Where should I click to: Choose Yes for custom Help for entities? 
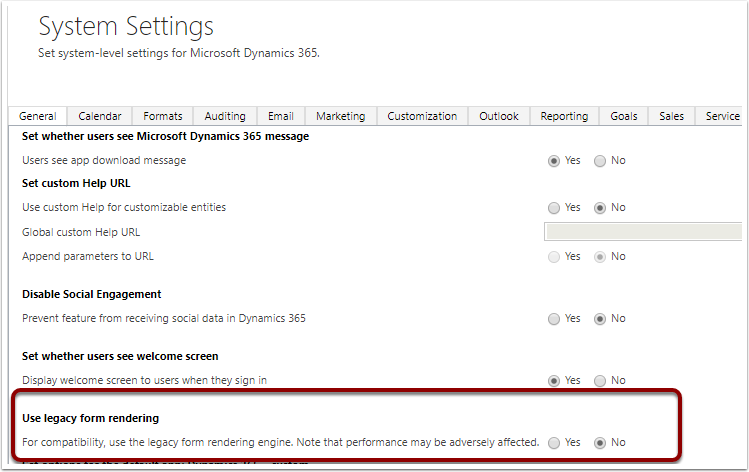pos(554,208)
